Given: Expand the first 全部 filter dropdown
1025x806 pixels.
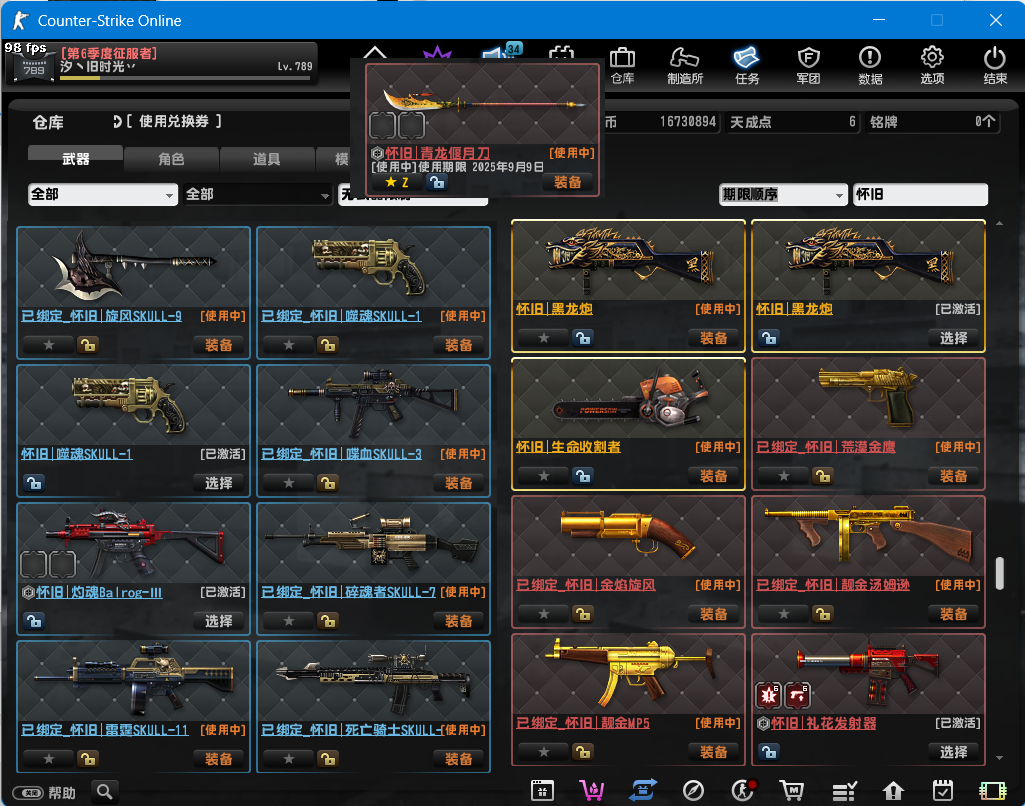Looking at the screenshot, I should coord(103,195).
